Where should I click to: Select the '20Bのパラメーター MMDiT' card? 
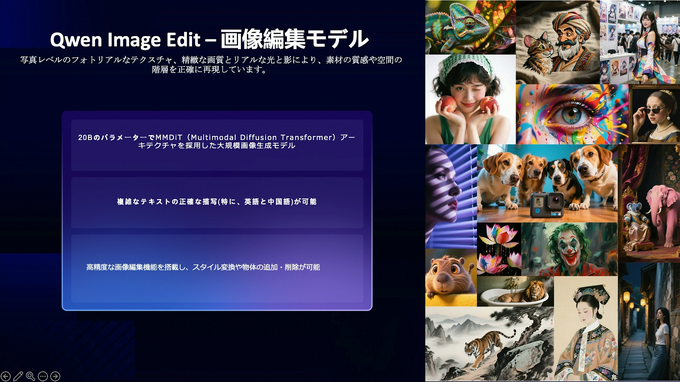(x=217, y=145)
